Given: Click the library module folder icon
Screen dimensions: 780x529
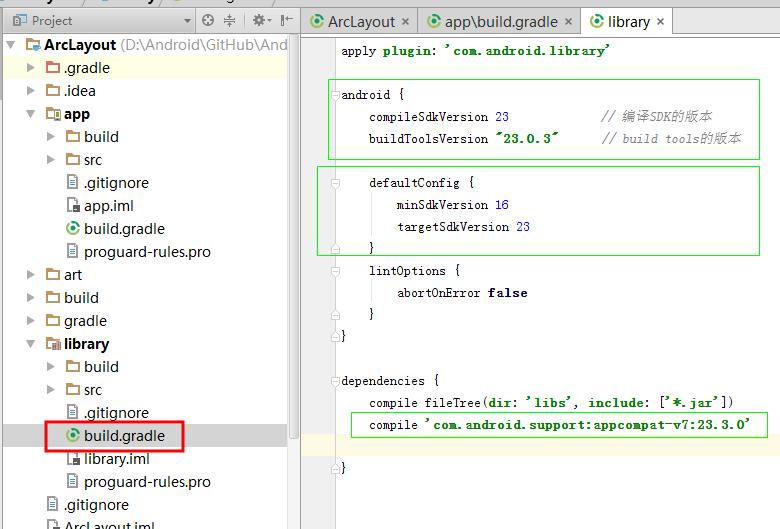Looking at the screenshot, I should click(x=53, y=343).
